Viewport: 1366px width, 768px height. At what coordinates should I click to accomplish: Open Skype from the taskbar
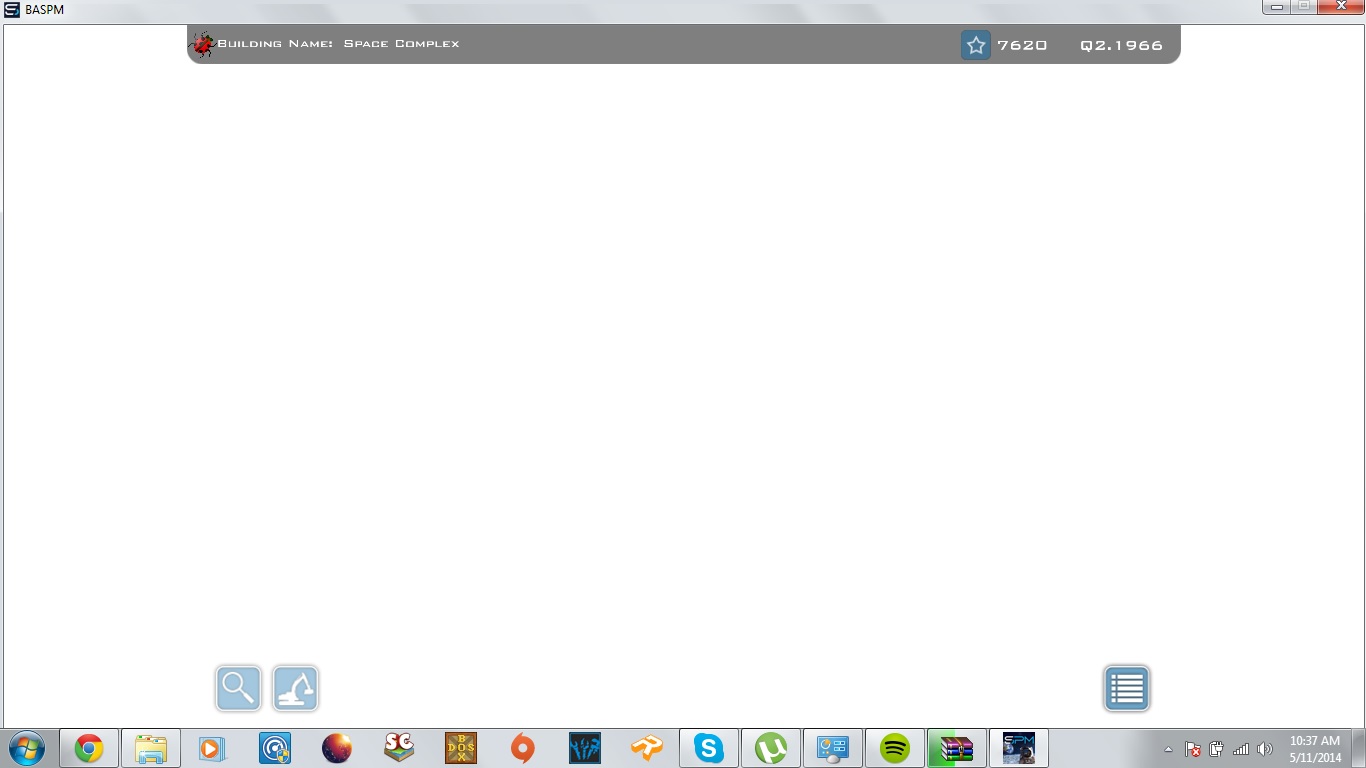coord(708,747)
